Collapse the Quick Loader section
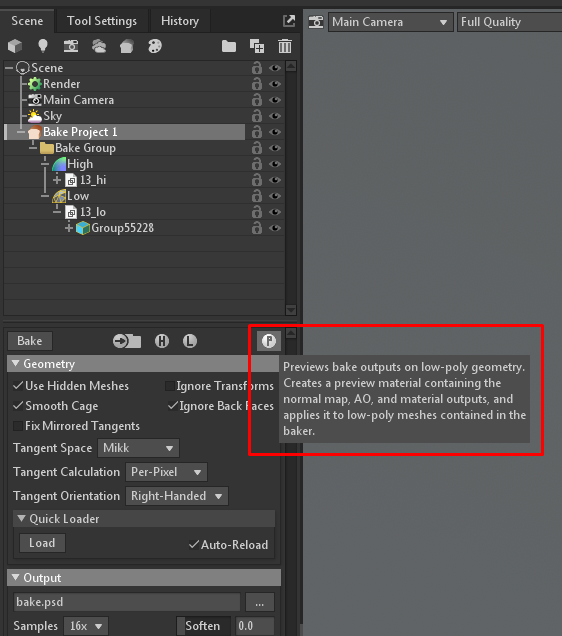This screenshot has width=562, height=636. (x=22, y=518)
